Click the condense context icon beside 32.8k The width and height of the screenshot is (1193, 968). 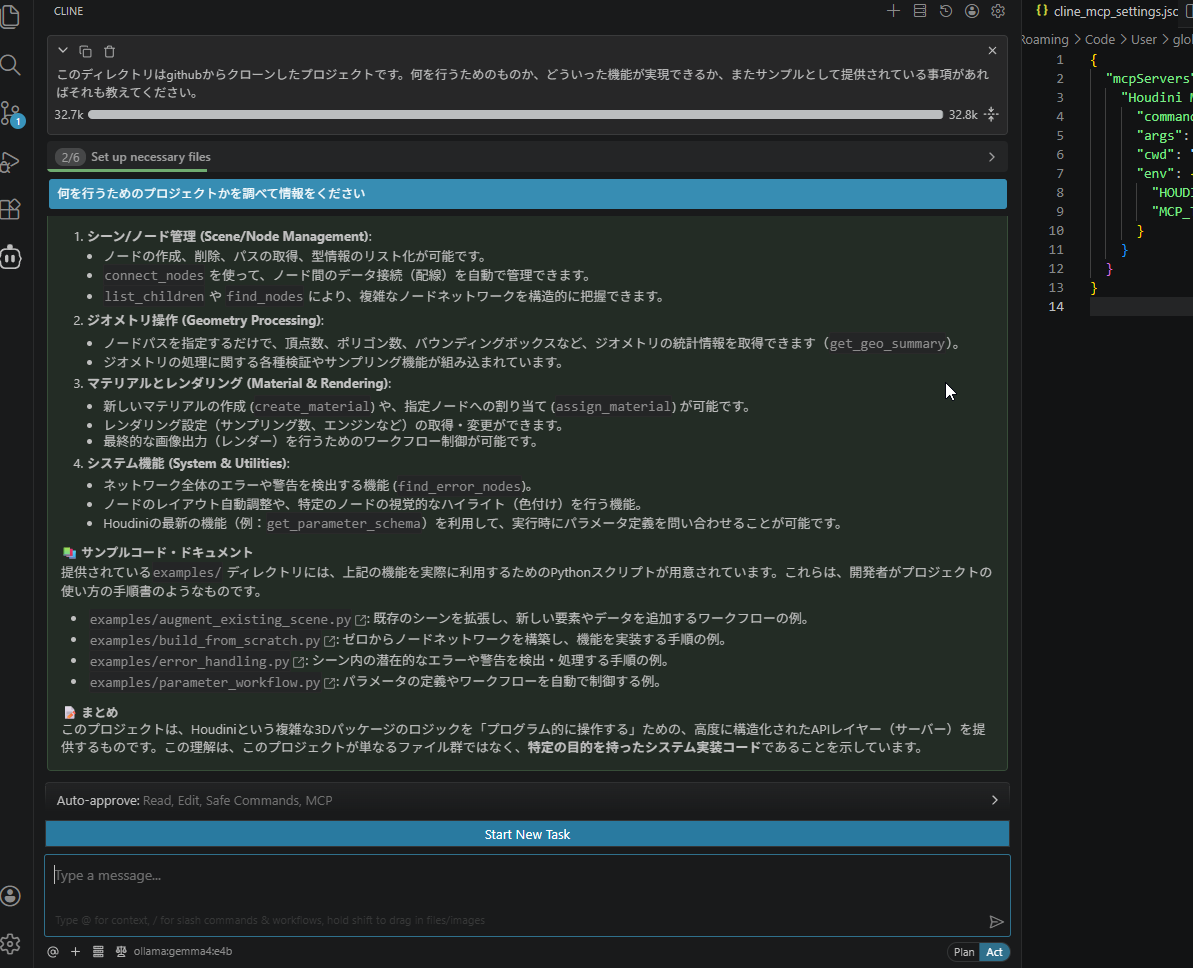tap(991, 114)
